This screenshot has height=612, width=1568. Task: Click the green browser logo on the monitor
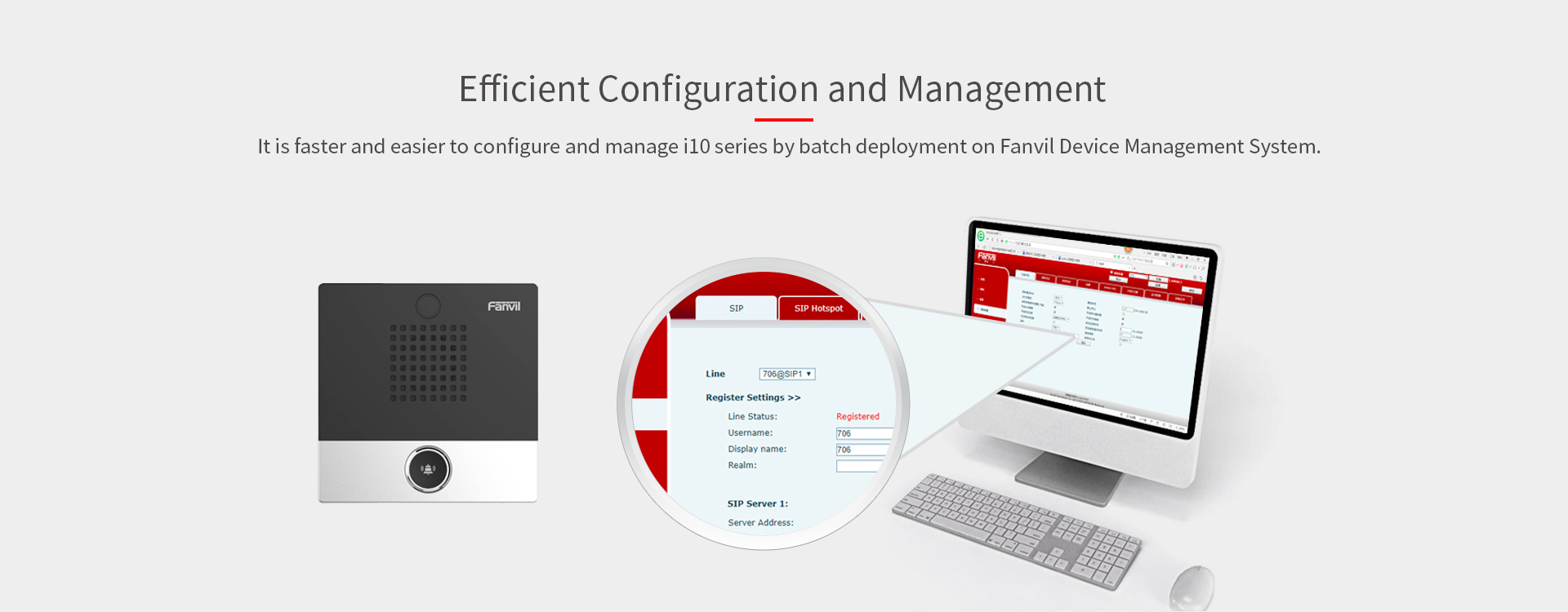pyautogui.click(x=981, y=236)
